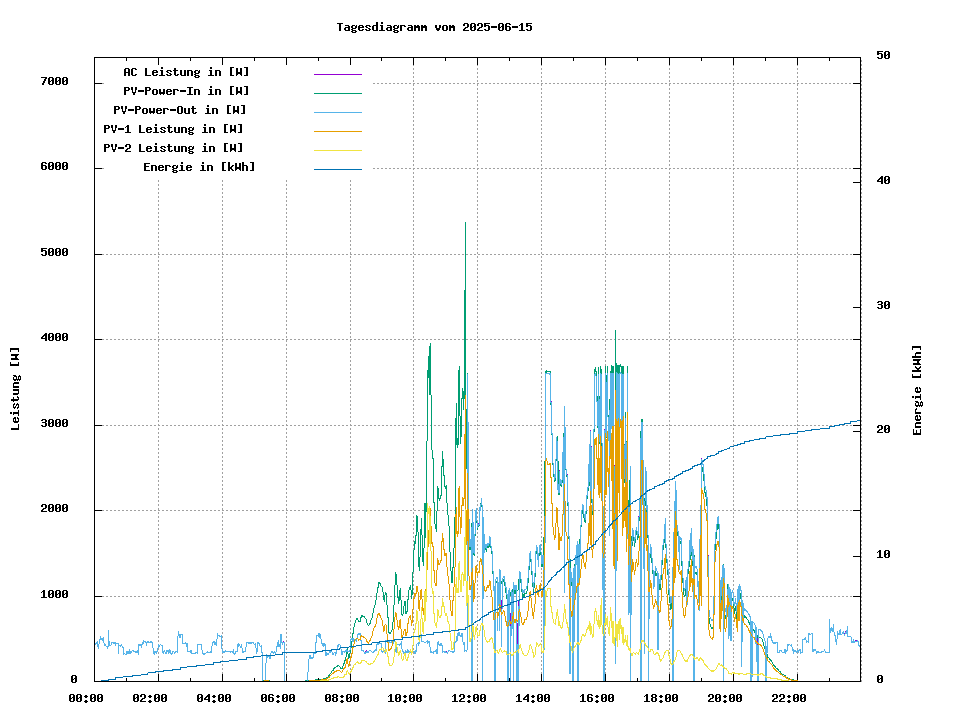The image size is (960, 720).
Task: Click the 7000 value on the power axis
Action: pyautogui.click(x=55, y=81)
